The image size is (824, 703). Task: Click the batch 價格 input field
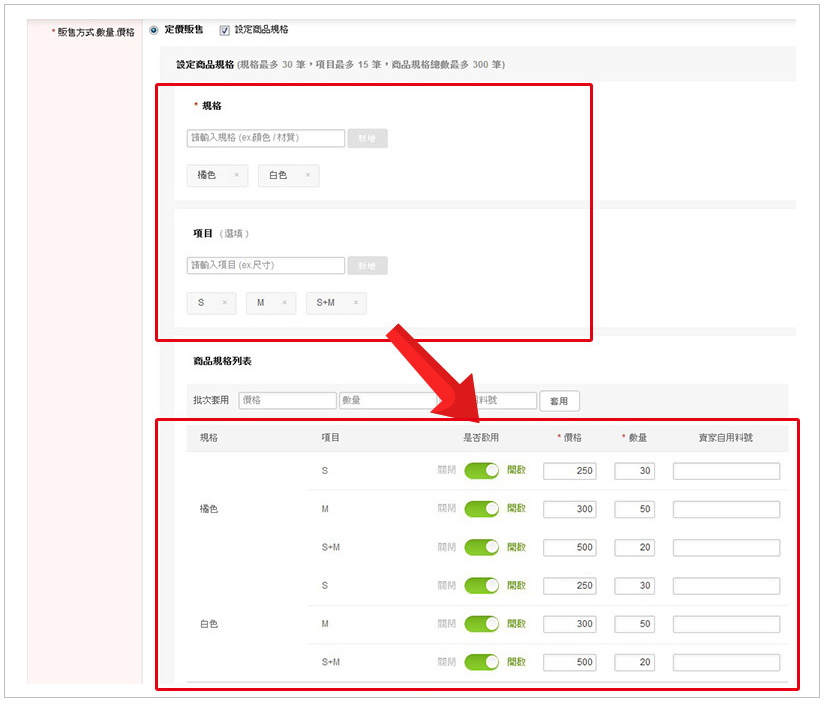(x=287, y=400)
